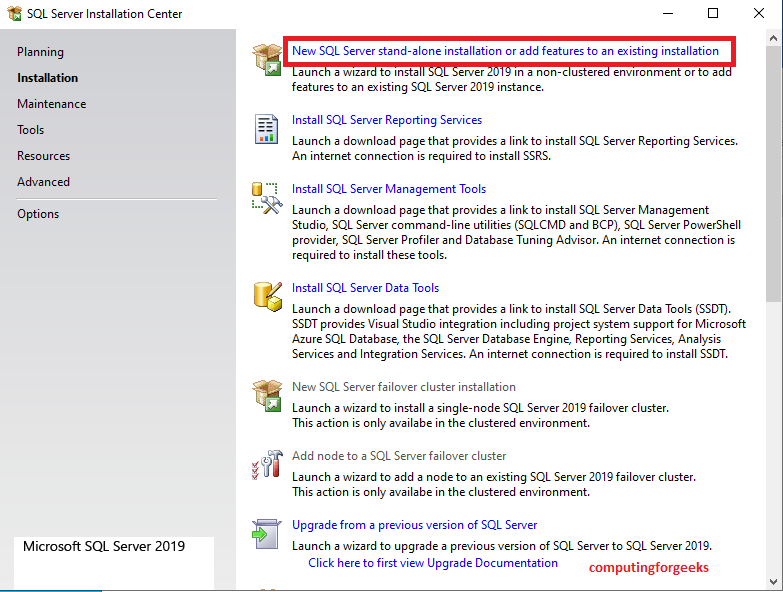The image size is (783, 592).
Task: Click New SQL Server failover cluster installation
Action: 403,387
